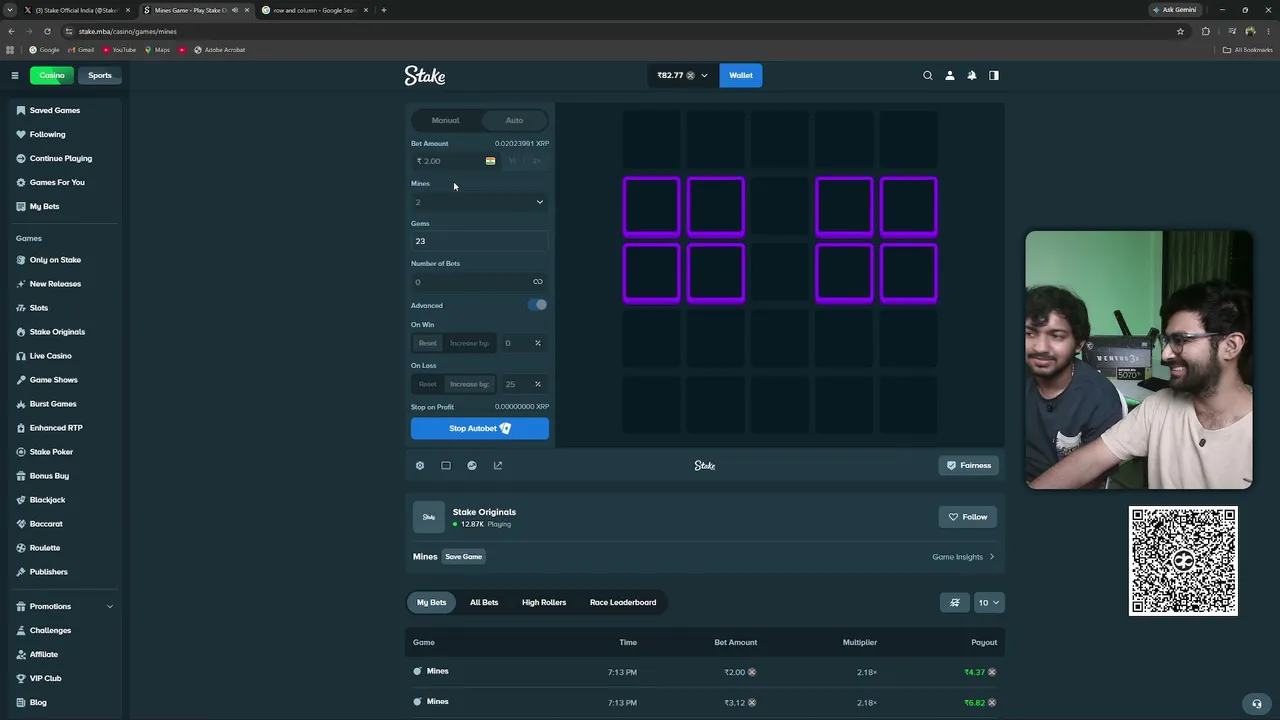The image size is (1280, 720).
Task: Select Reset for On Win
Action: [x=428, y=343]
